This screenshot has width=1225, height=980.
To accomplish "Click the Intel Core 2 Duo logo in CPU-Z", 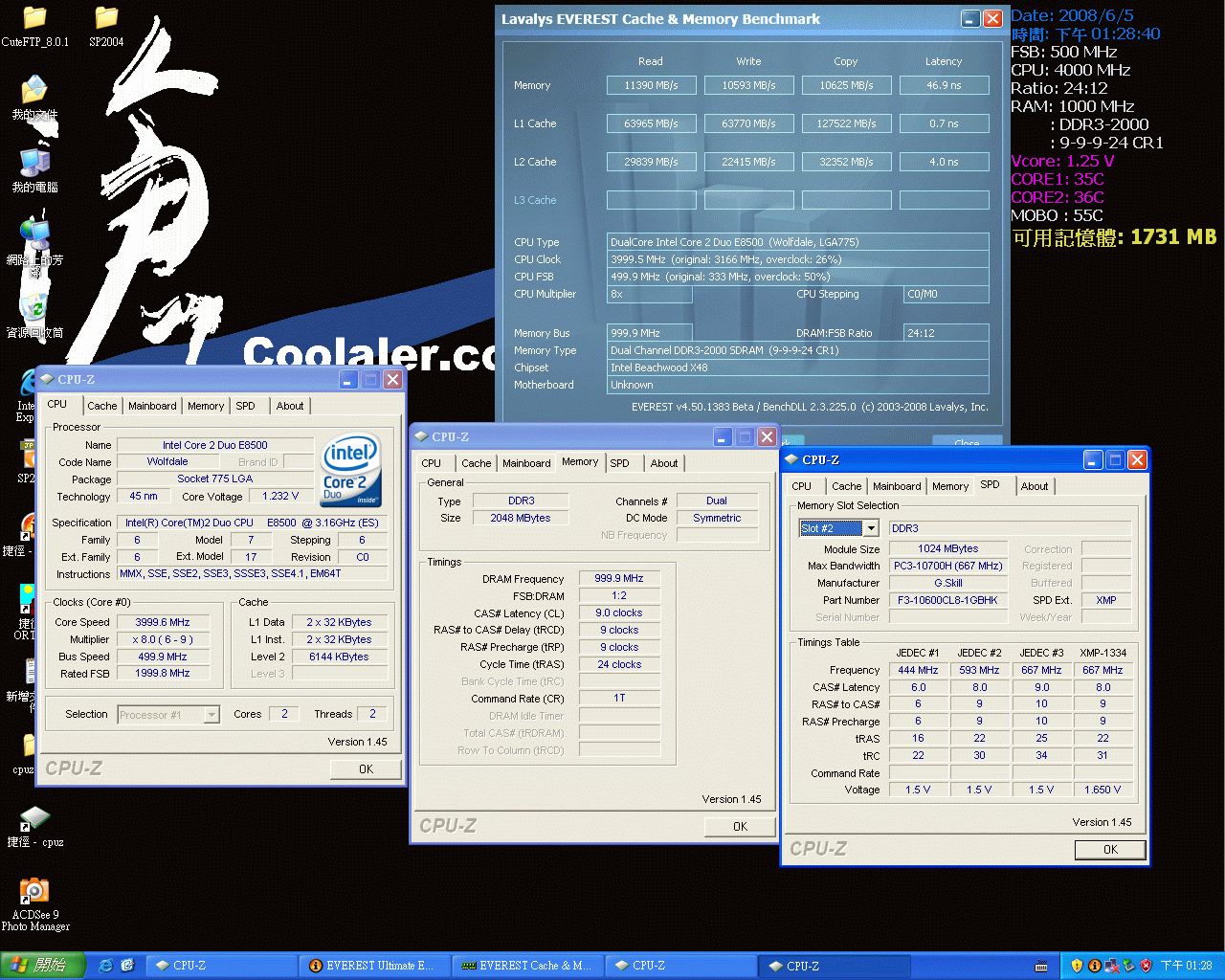I will (351, 469).
